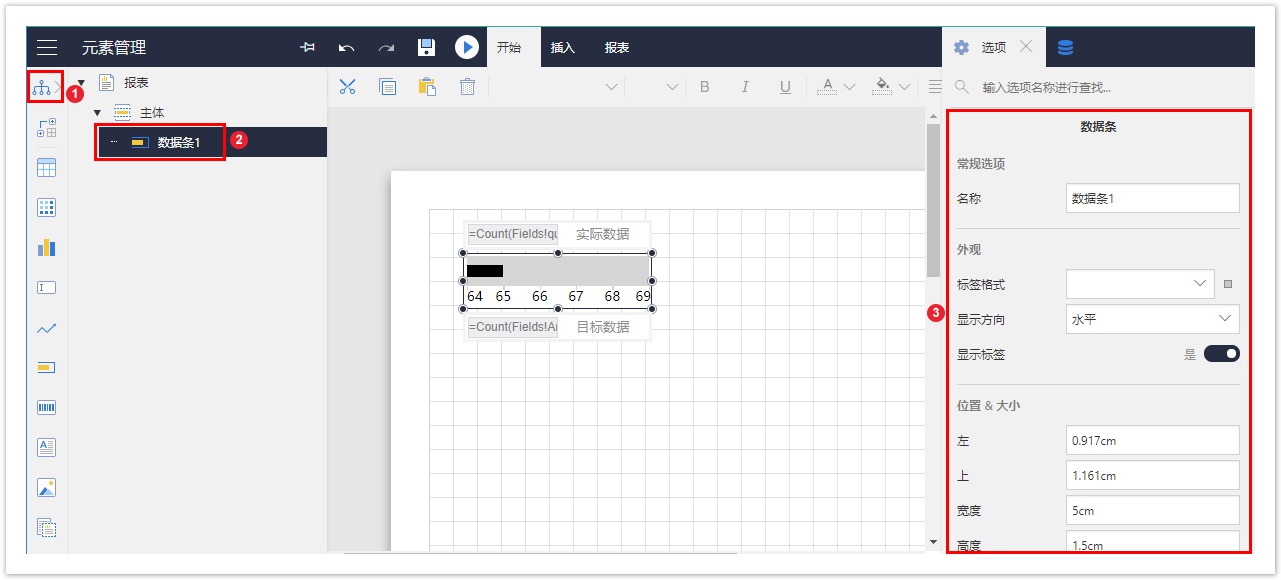The width and height of the screenshot is (1281, 580).
Task: Toggle italic formatting
Action: coord(745,87)
